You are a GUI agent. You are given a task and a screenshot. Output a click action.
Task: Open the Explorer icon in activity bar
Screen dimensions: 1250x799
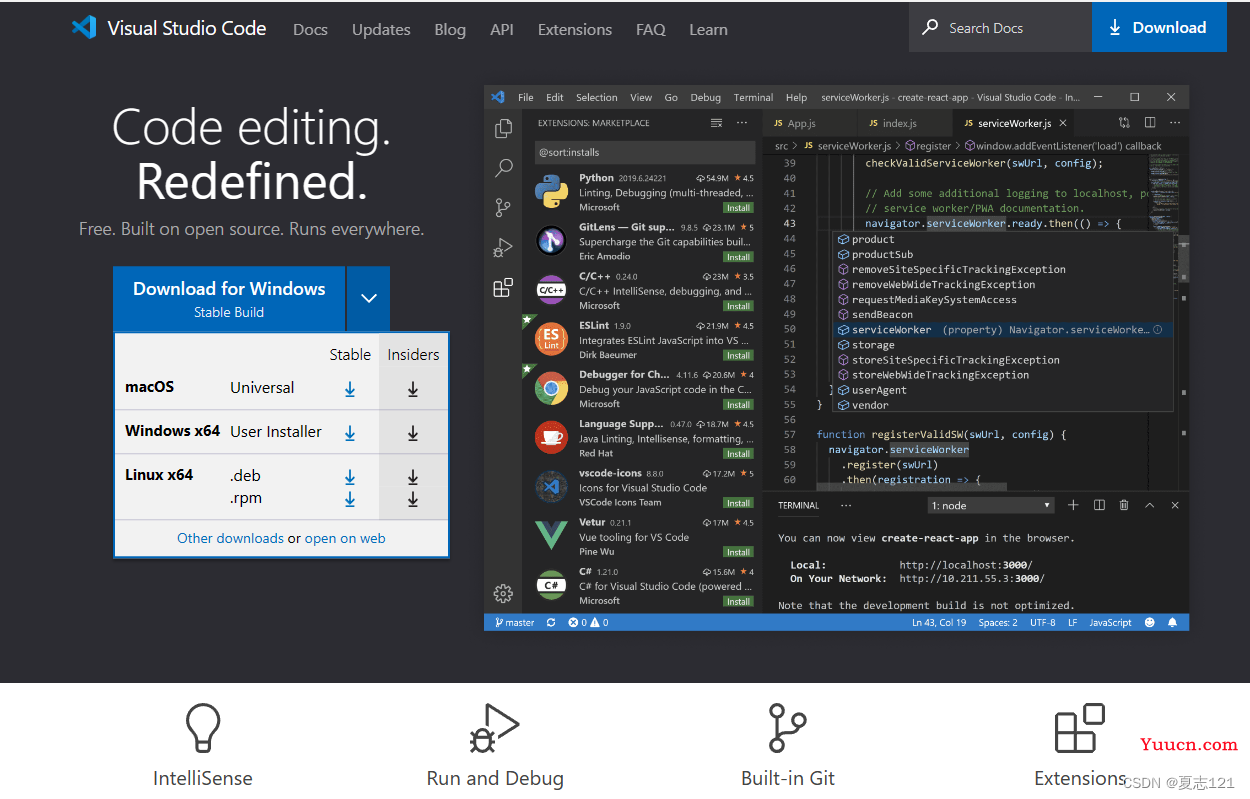(x=503, y=128)
